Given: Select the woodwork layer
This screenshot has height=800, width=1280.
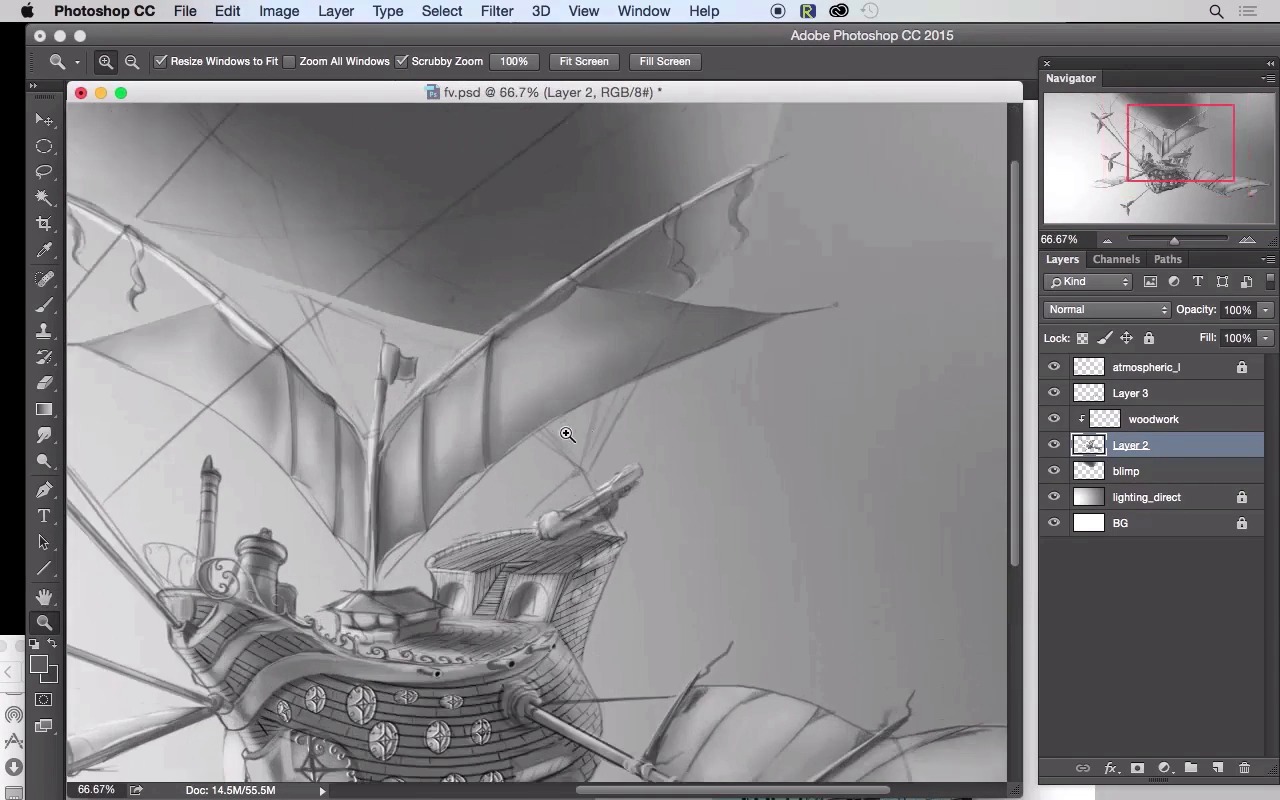Looking at the screenshot, I should 1153,419.
